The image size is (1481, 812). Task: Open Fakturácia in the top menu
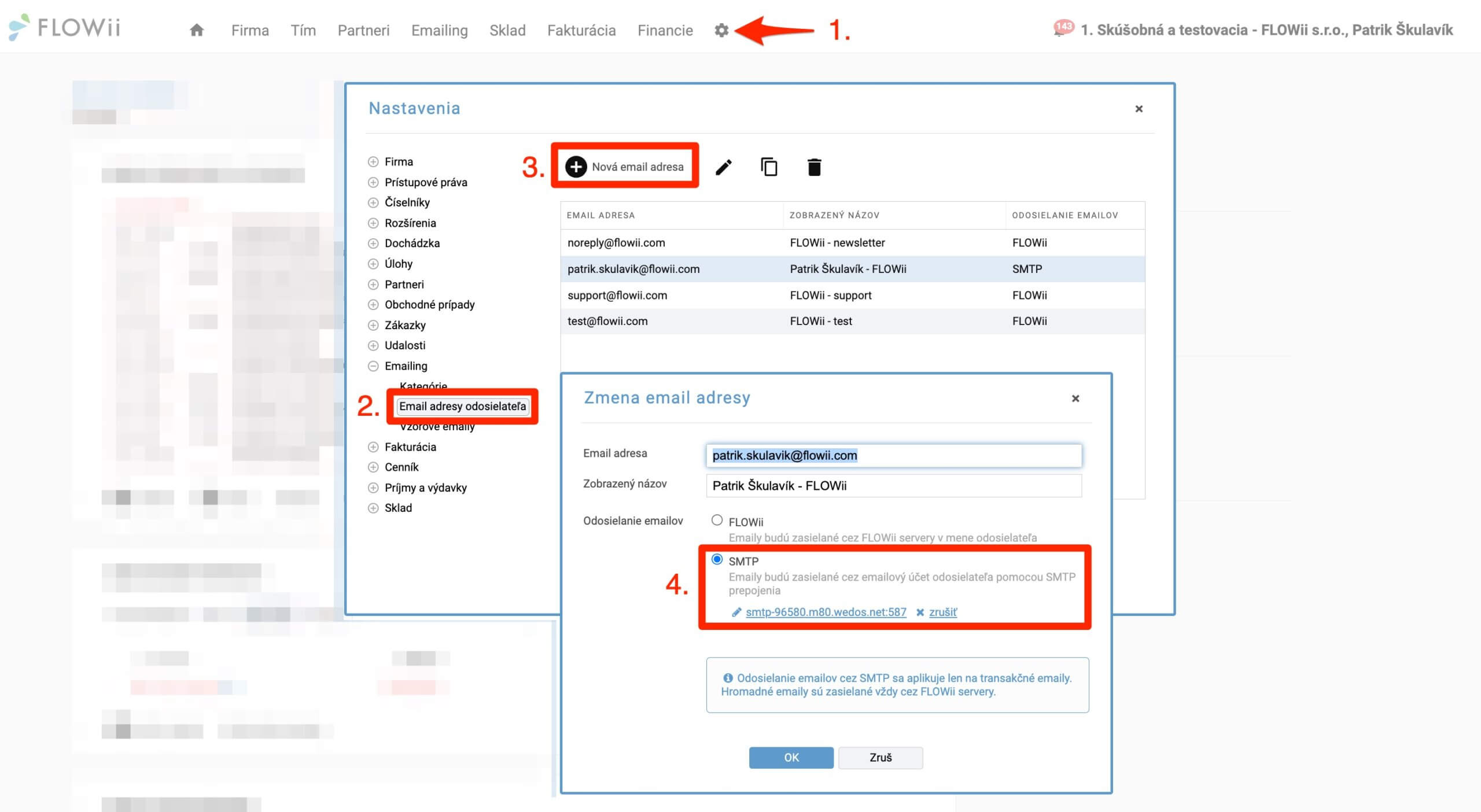tap(581, 30)
